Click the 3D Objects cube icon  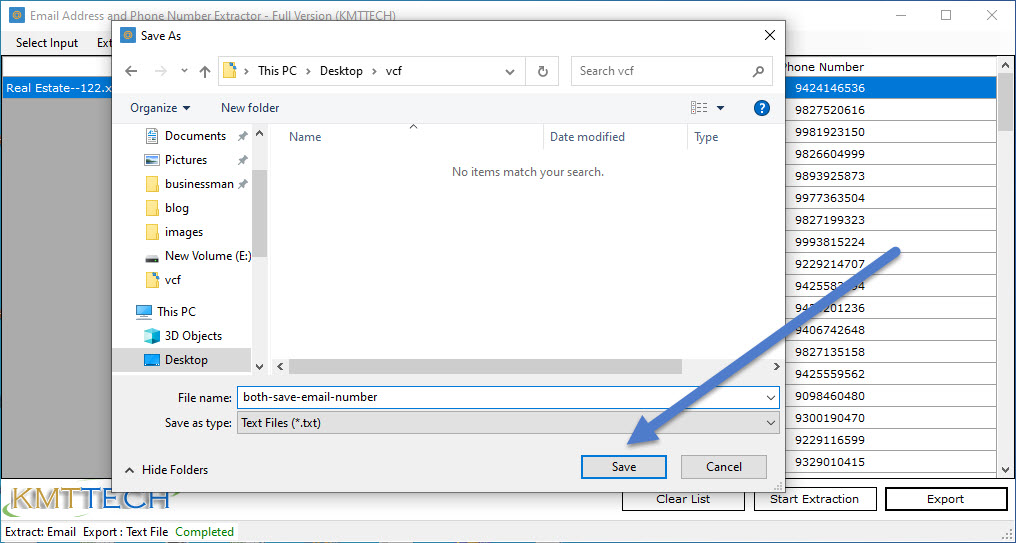pos(152,336)
